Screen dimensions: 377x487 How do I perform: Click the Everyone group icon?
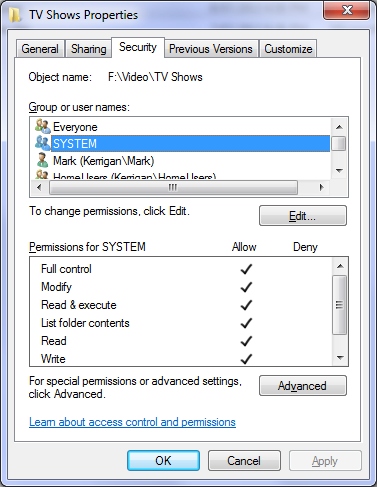point(42,126)
